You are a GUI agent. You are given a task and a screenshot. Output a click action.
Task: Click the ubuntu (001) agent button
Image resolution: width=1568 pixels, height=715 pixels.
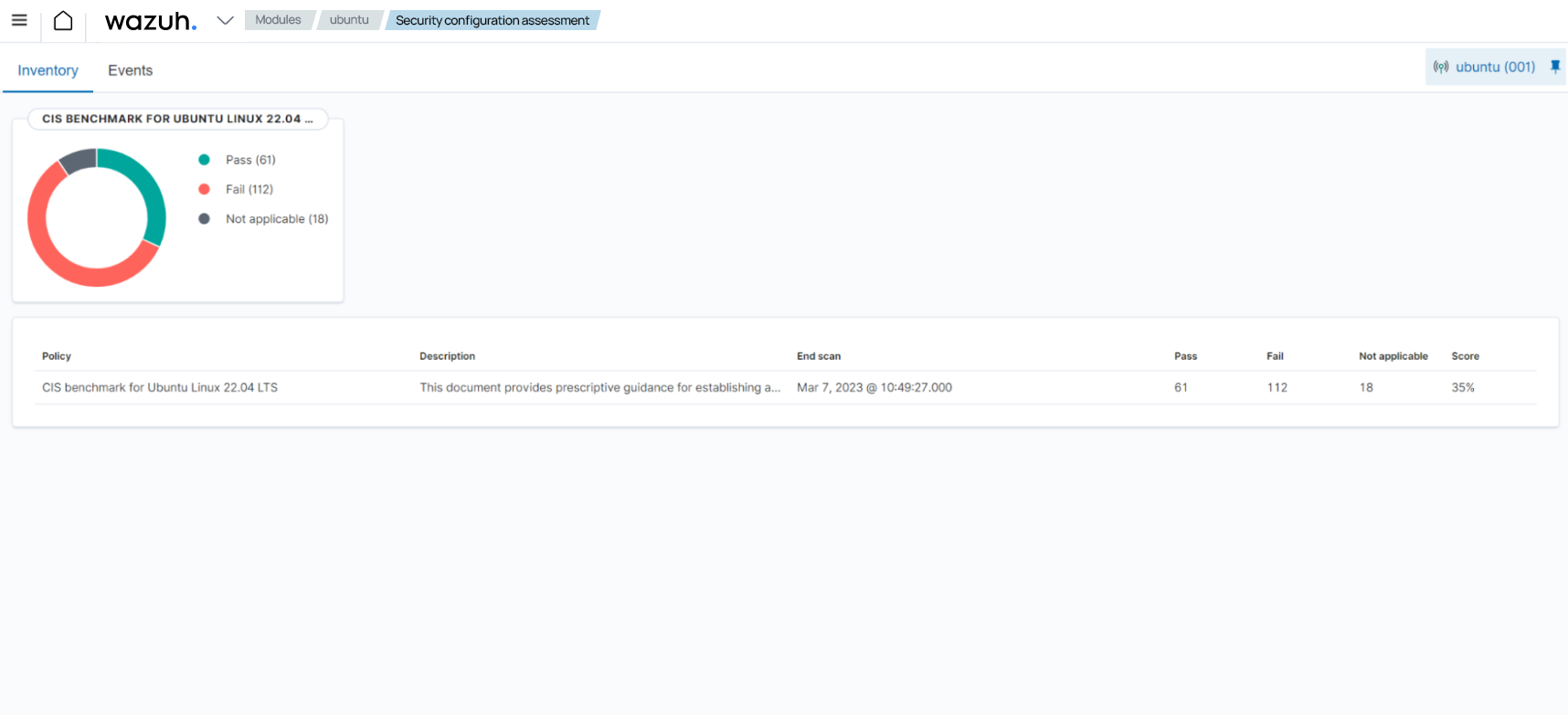point(1495,67)
